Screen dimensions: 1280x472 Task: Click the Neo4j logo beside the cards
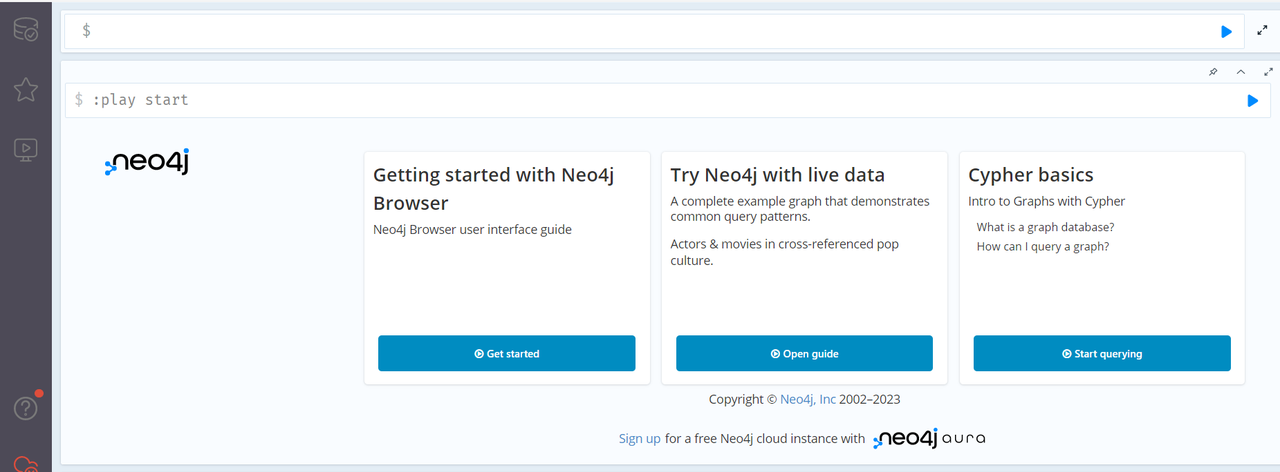(x=147, y=162)
